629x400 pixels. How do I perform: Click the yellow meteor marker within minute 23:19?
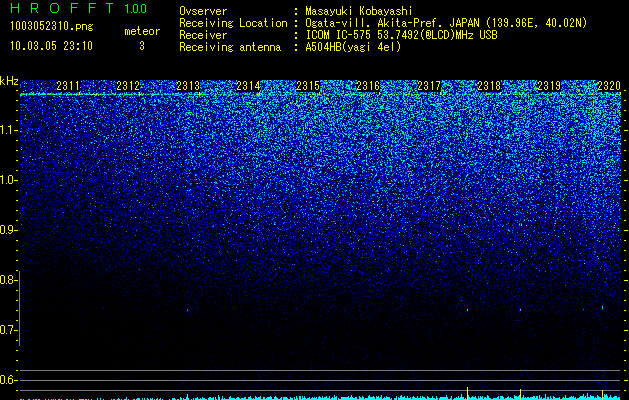coord(602,394)
